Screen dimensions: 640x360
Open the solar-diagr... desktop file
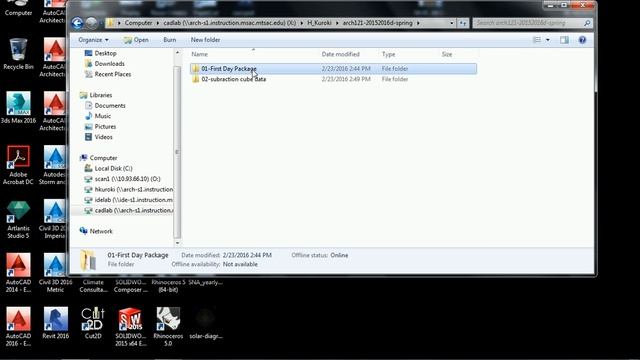[206, 323]
